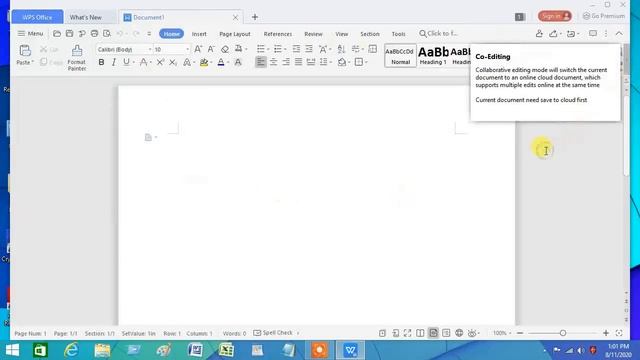Toggle Italic formatting
Screen dimensions: 640x360
(x=114, y=62)
